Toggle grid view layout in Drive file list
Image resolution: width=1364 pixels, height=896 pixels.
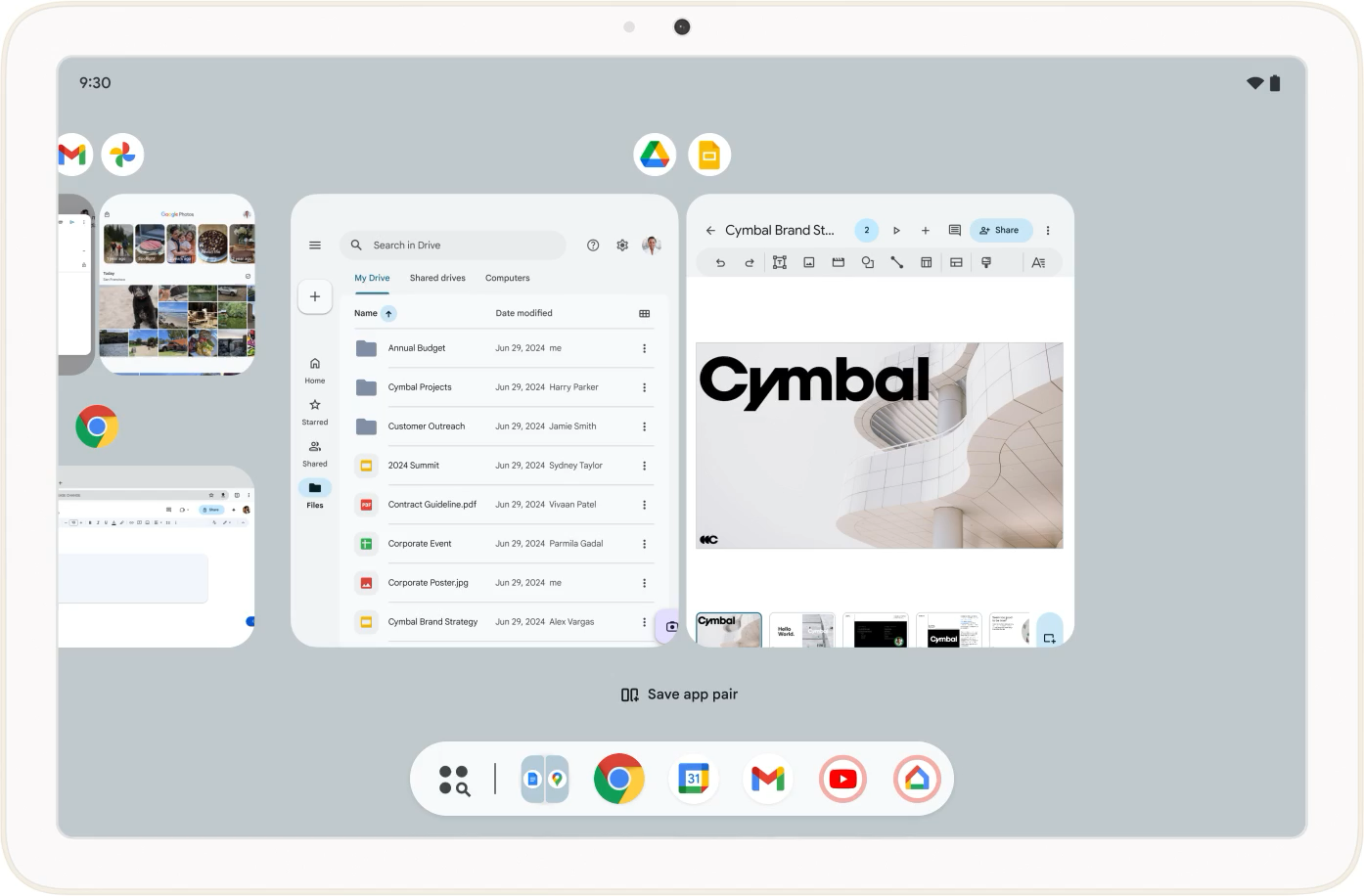pos(644,312)
